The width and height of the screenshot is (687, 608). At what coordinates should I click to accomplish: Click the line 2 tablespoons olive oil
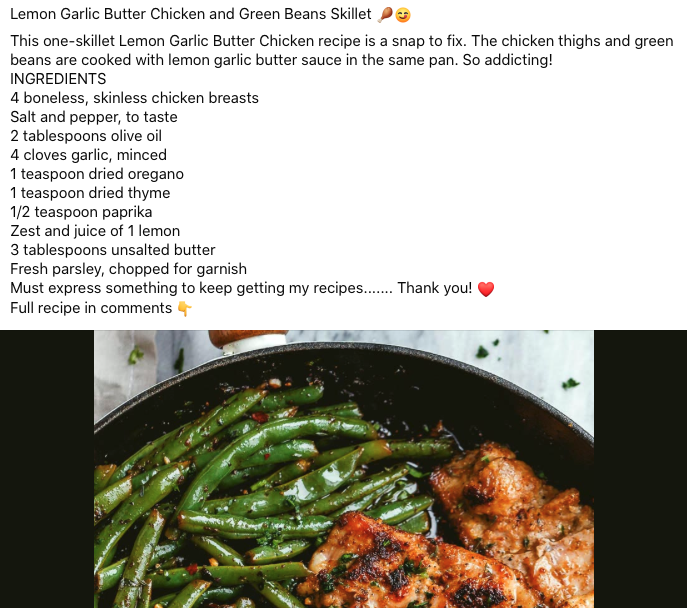86,136
